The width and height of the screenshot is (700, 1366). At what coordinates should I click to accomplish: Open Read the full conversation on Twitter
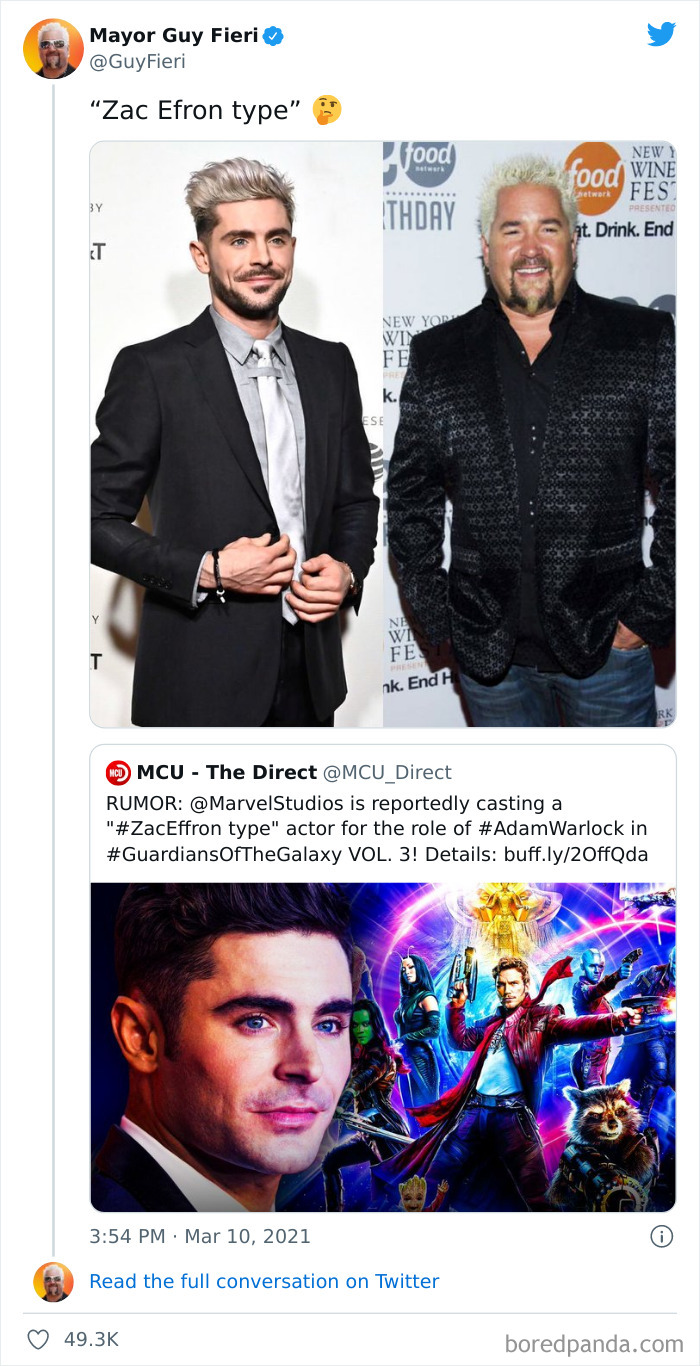pos(265,1281)
